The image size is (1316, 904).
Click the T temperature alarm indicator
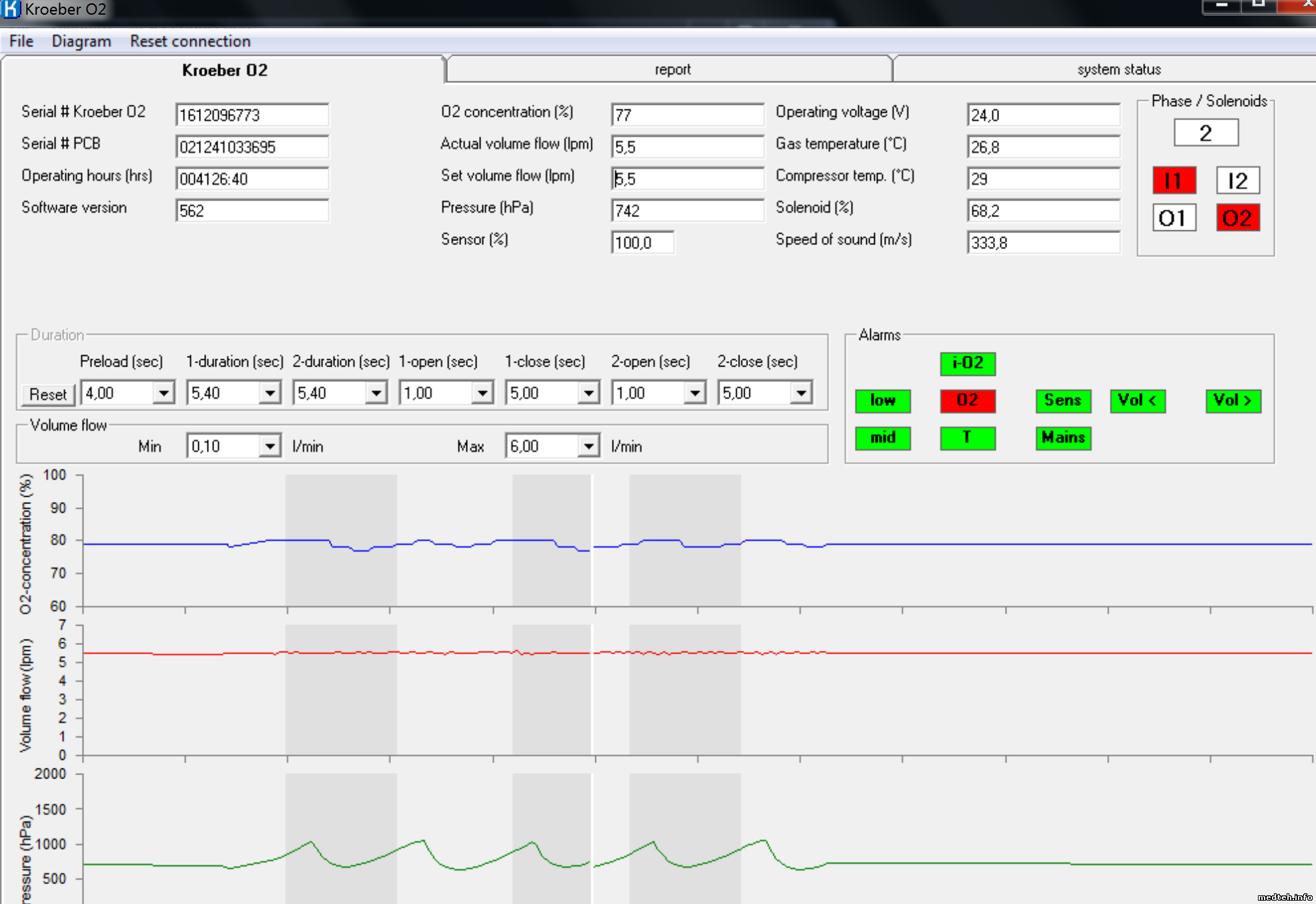[967, 438]
